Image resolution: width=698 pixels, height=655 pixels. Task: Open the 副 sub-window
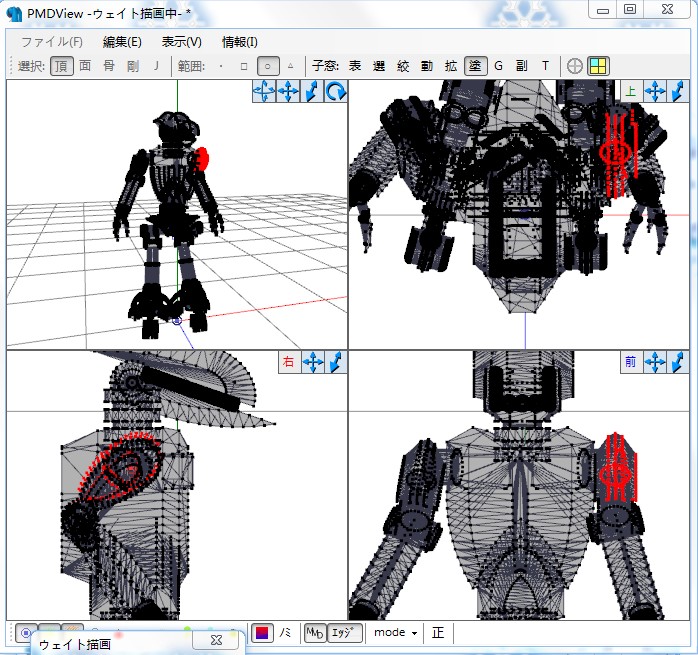click(522, 66)
